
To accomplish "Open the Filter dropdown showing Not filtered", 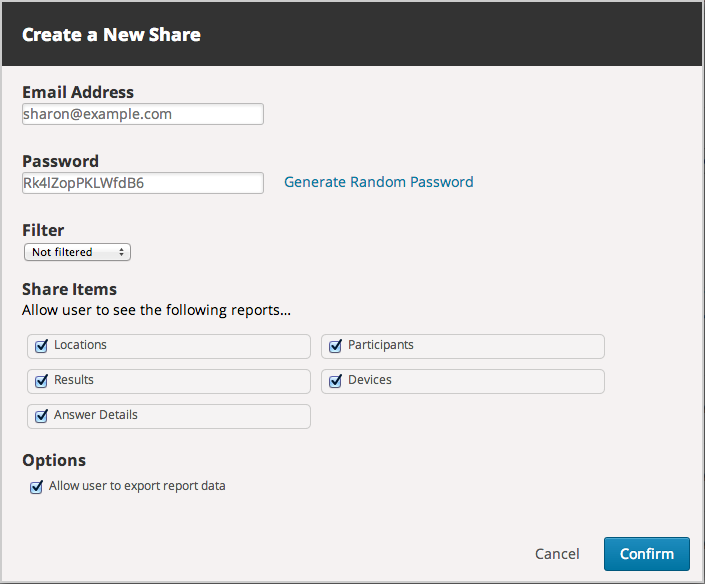I will coord(75,252).
